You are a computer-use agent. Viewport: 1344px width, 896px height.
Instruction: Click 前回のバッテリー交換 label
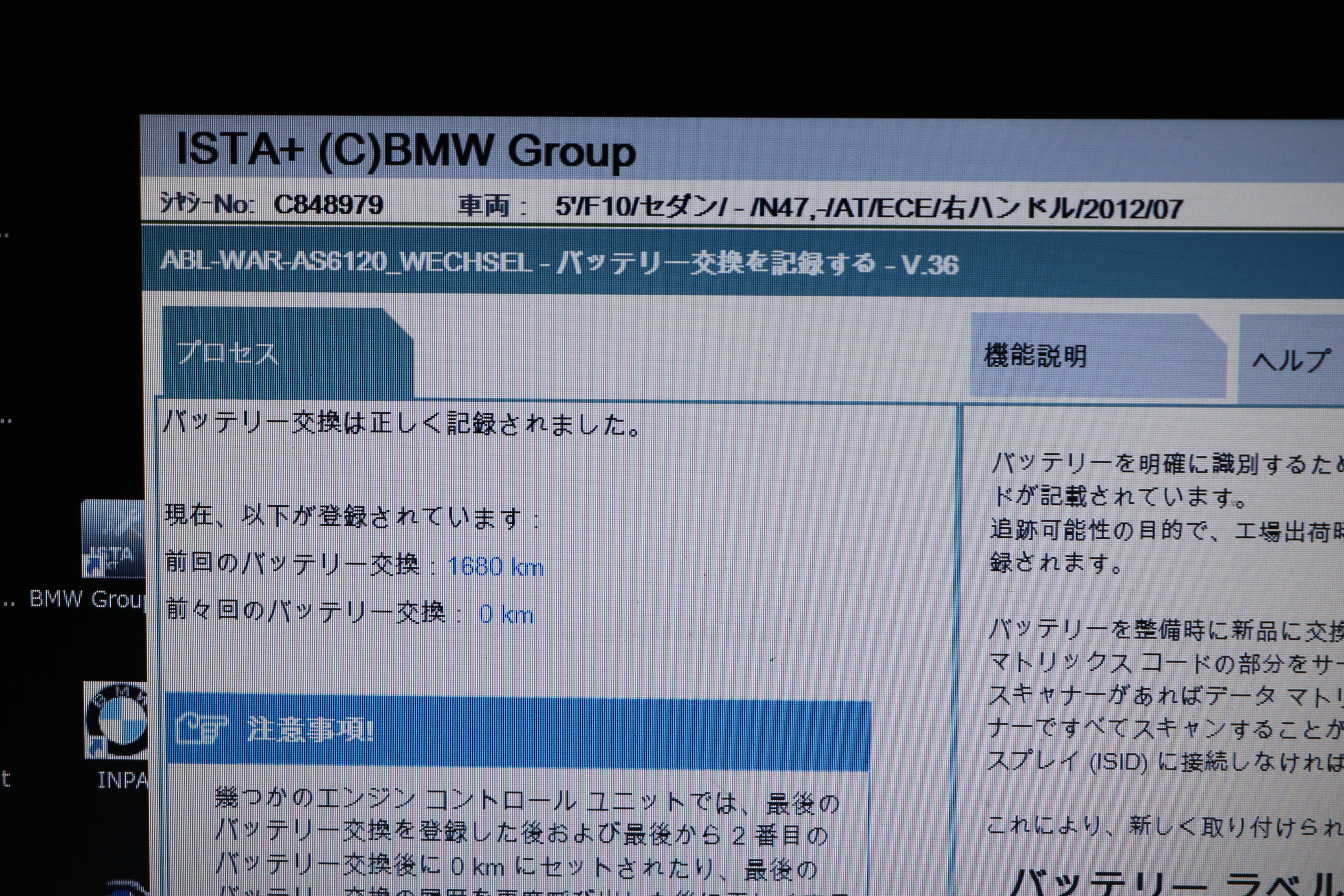(292, 564)
